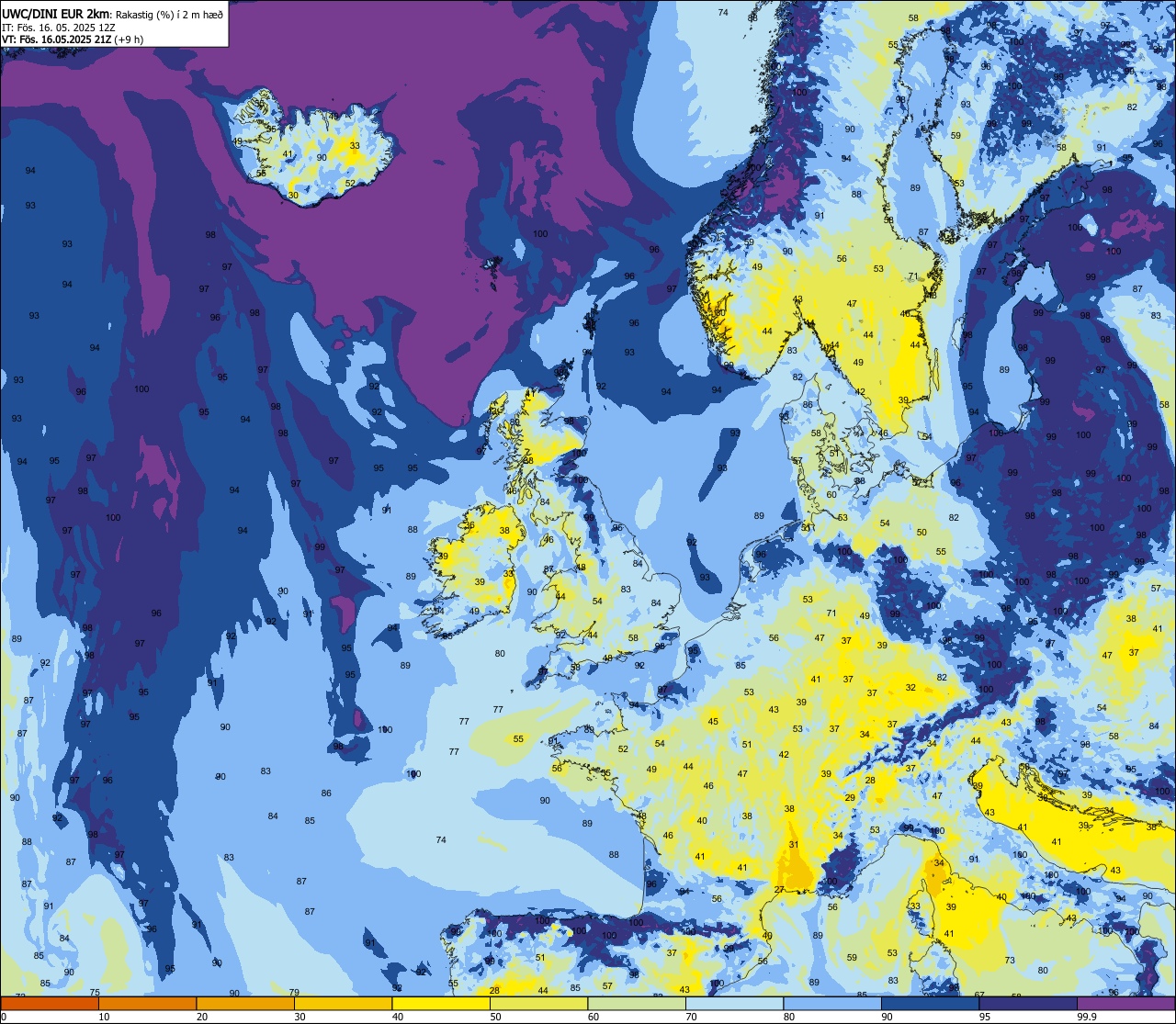Click the legend scale label '99.9'
The height and width of the screenshot is (1024, 1176).
tap(1088, 1017)
